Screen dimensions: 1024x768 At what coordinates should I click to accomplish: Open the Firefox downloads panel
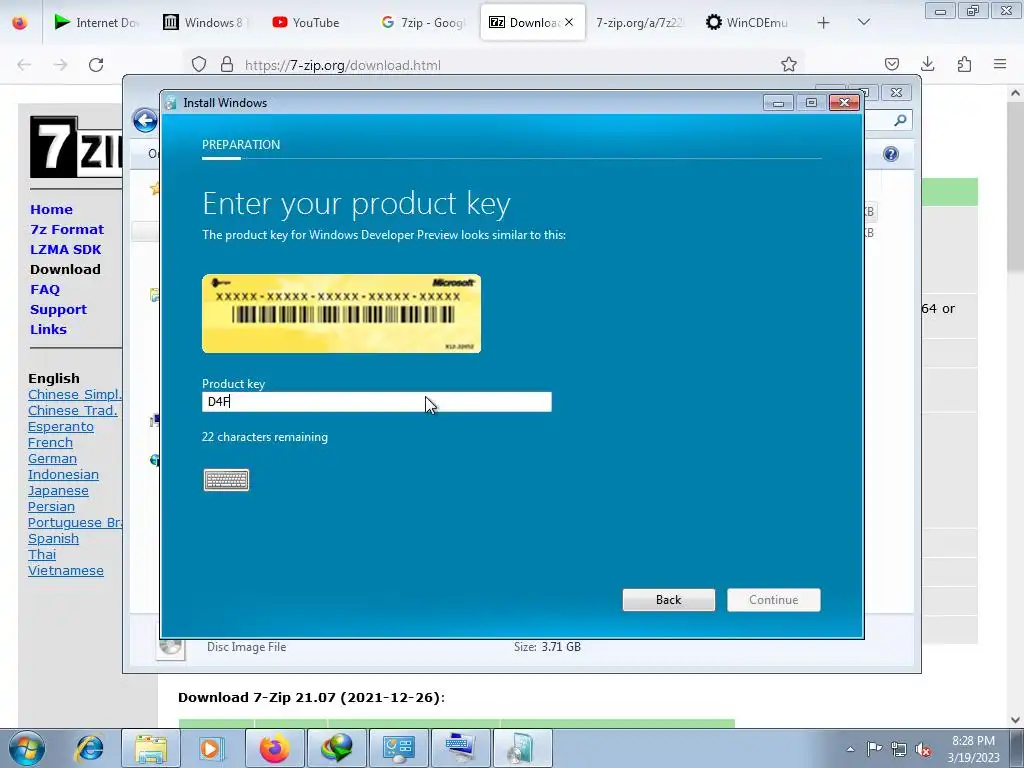tap(927, 64)
